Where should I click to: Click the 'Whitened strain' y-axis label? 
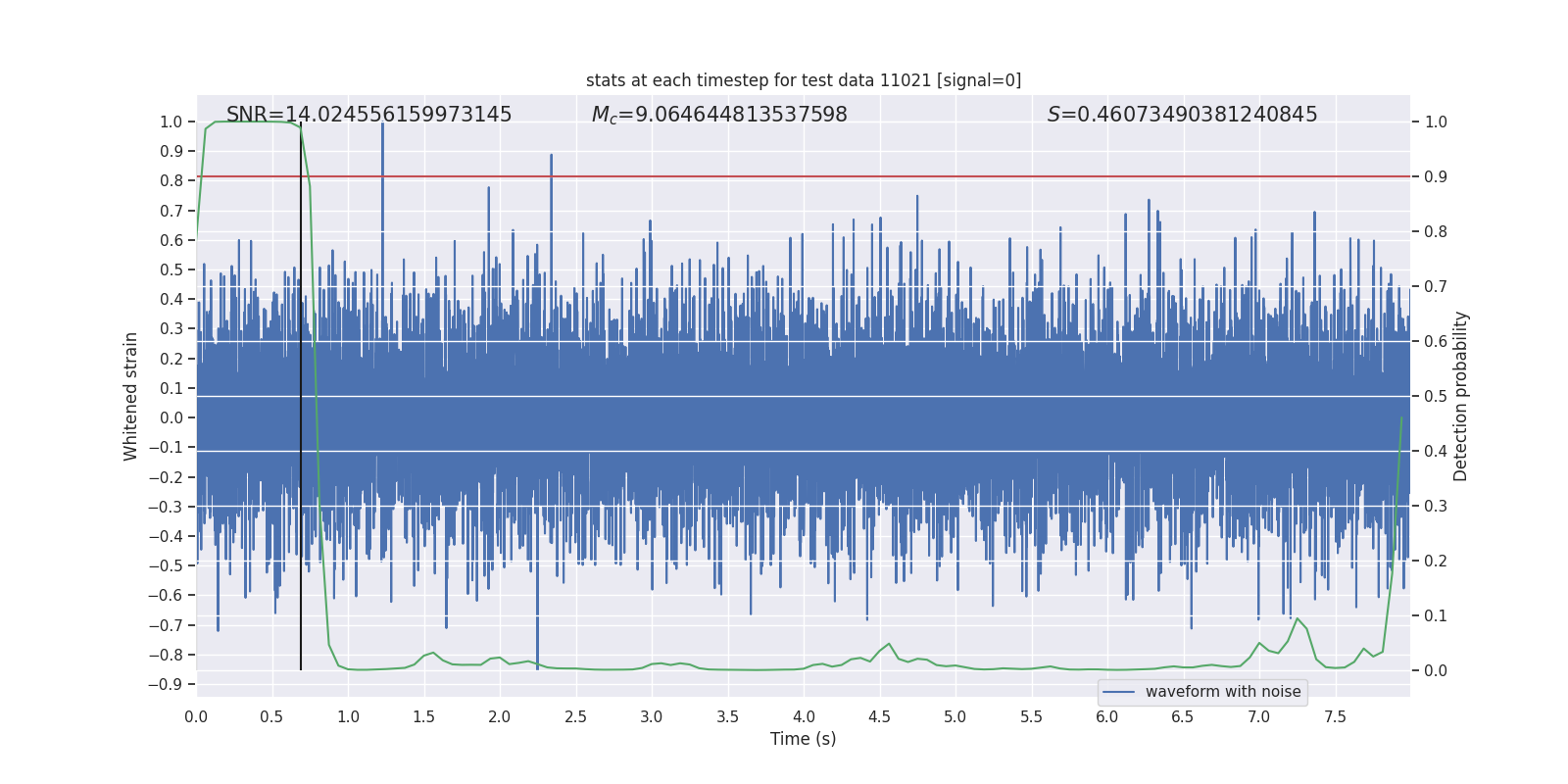pyautogui.click(x=130, y=396)
